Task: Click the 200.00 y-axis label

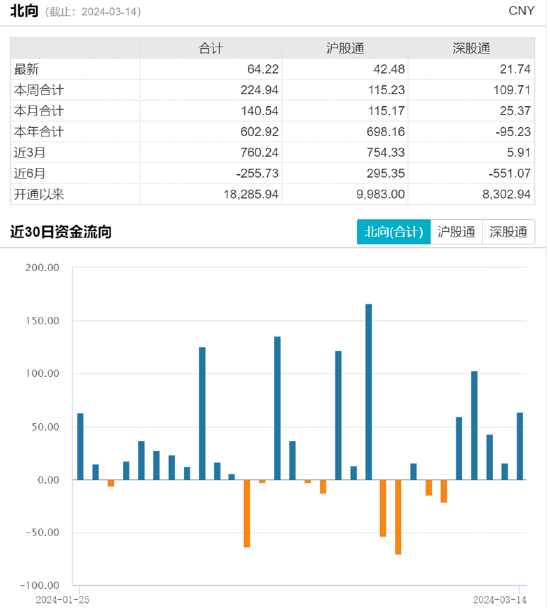Action: click(x=43, y=268)
